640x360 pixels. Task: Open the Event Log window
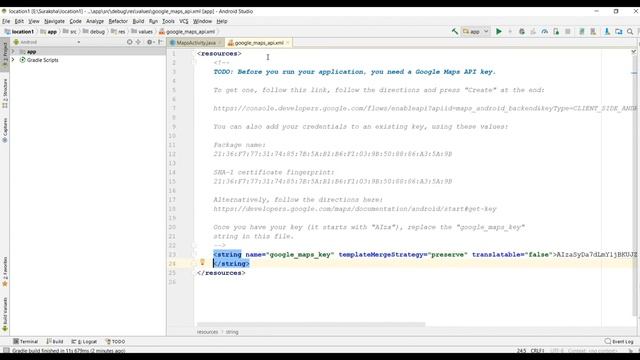[x=619, y=341]
